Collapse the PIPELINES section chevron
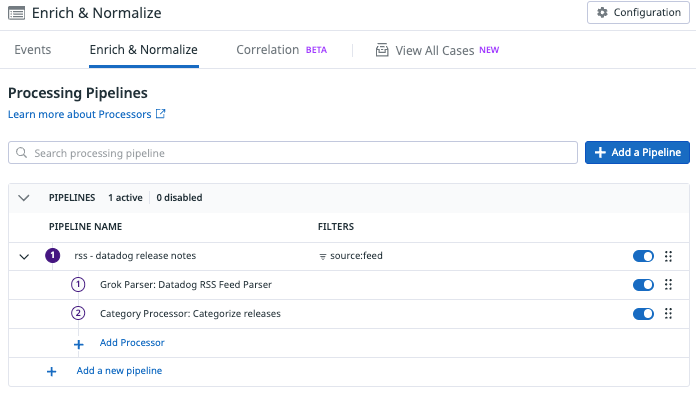This screenshot has height=395, width=696. [24, 198]
